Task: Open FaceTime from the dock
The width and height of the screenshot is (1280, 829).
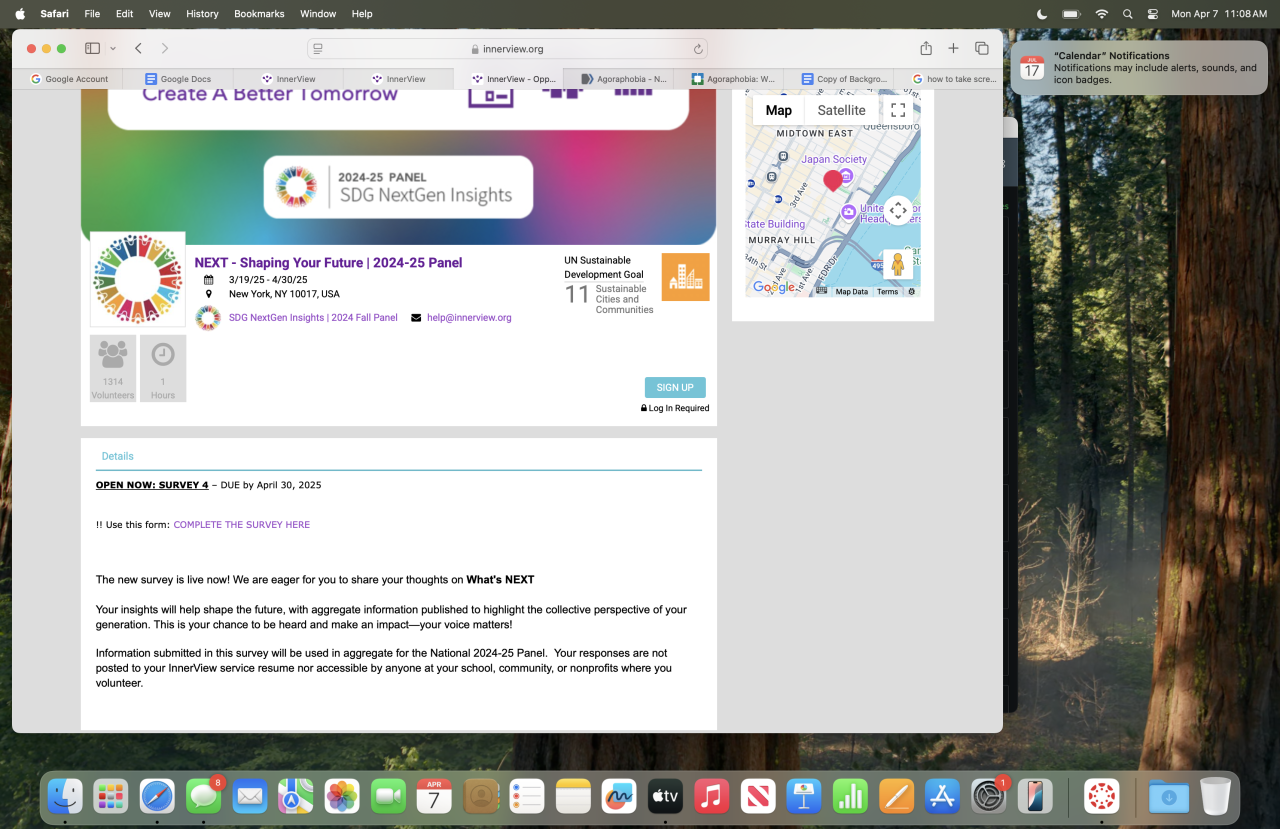Action: pyautogui.click(x=388, y=796)
